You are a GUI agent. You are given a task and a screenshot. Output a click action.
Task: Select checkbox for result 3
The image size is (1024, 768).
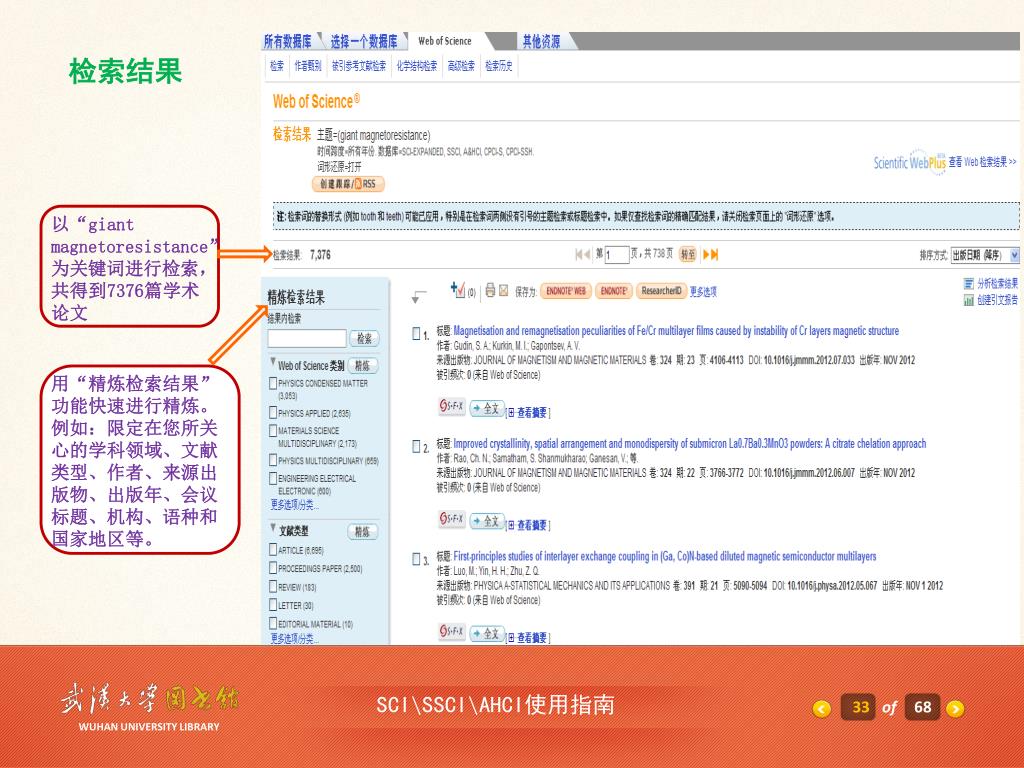[416, 559]
